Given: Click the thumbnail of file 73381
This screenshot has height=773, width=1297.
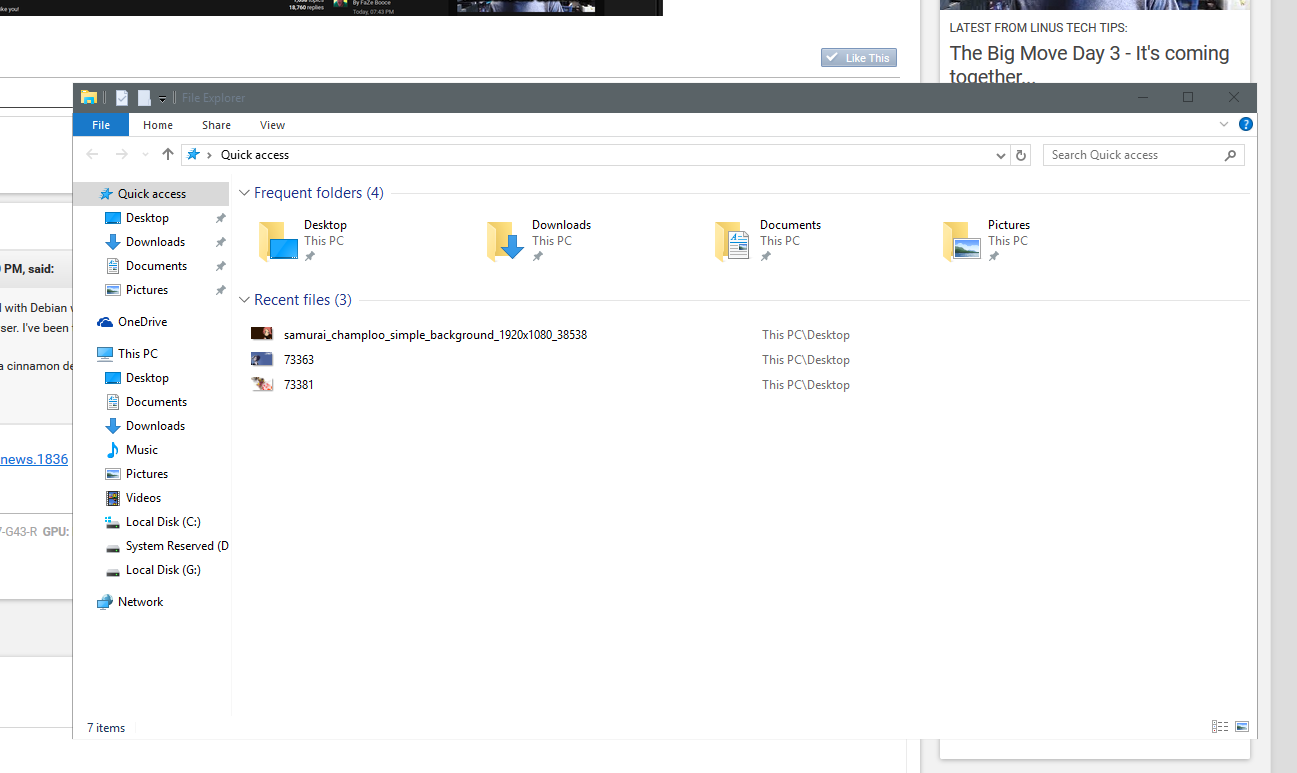Looking at the screenshot, I should pos(262,384).
